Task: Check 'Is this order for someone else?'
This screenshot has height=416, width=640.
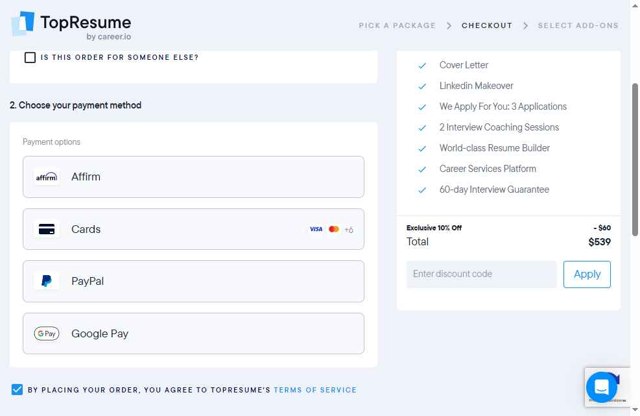Action: (x=30, y=57)
